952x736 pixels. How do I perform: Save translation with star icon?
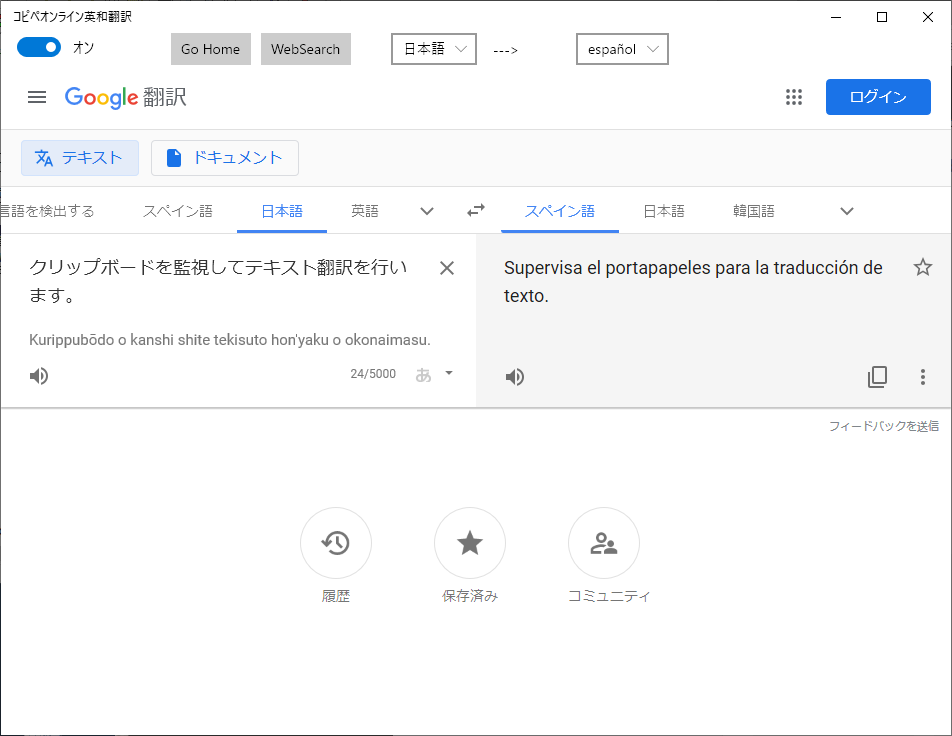click(923, 267)
